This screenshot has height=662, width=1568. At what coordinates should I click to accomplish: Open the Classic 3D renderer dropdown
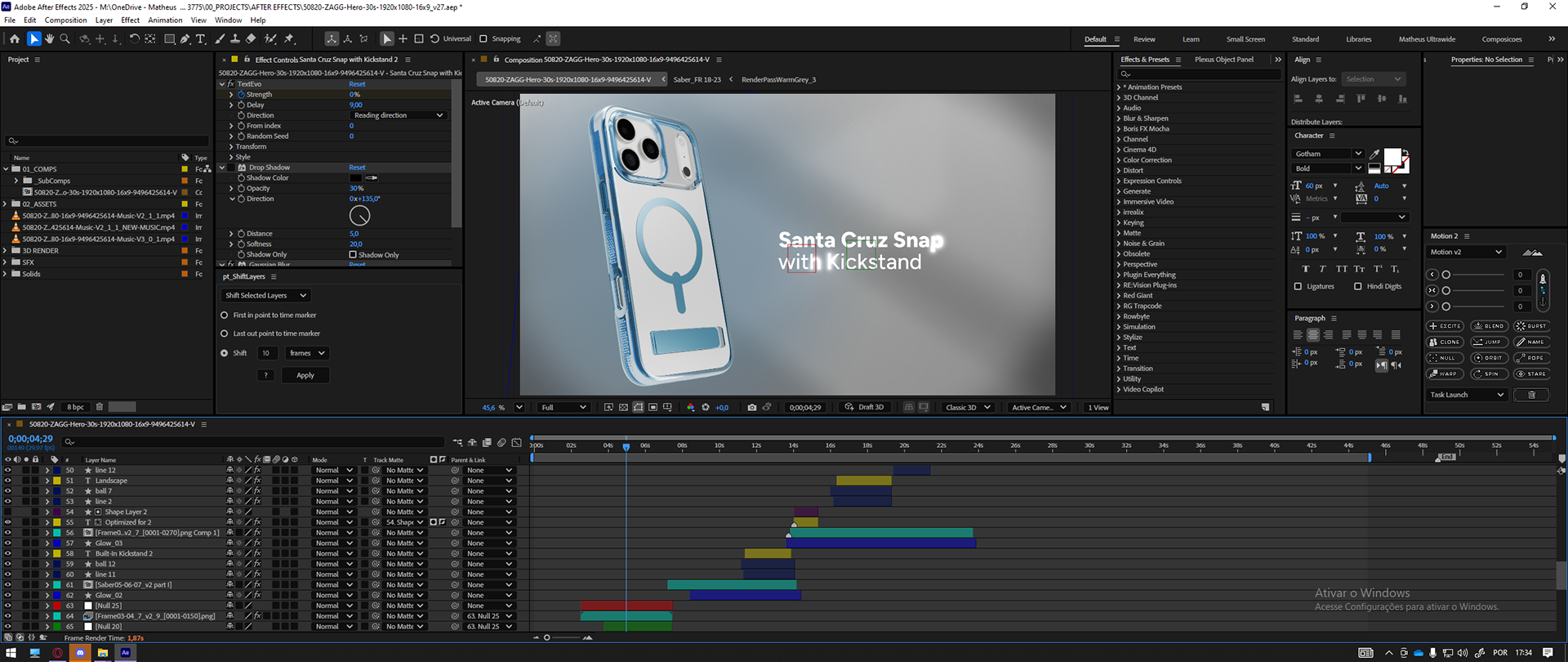click(967, 407)
